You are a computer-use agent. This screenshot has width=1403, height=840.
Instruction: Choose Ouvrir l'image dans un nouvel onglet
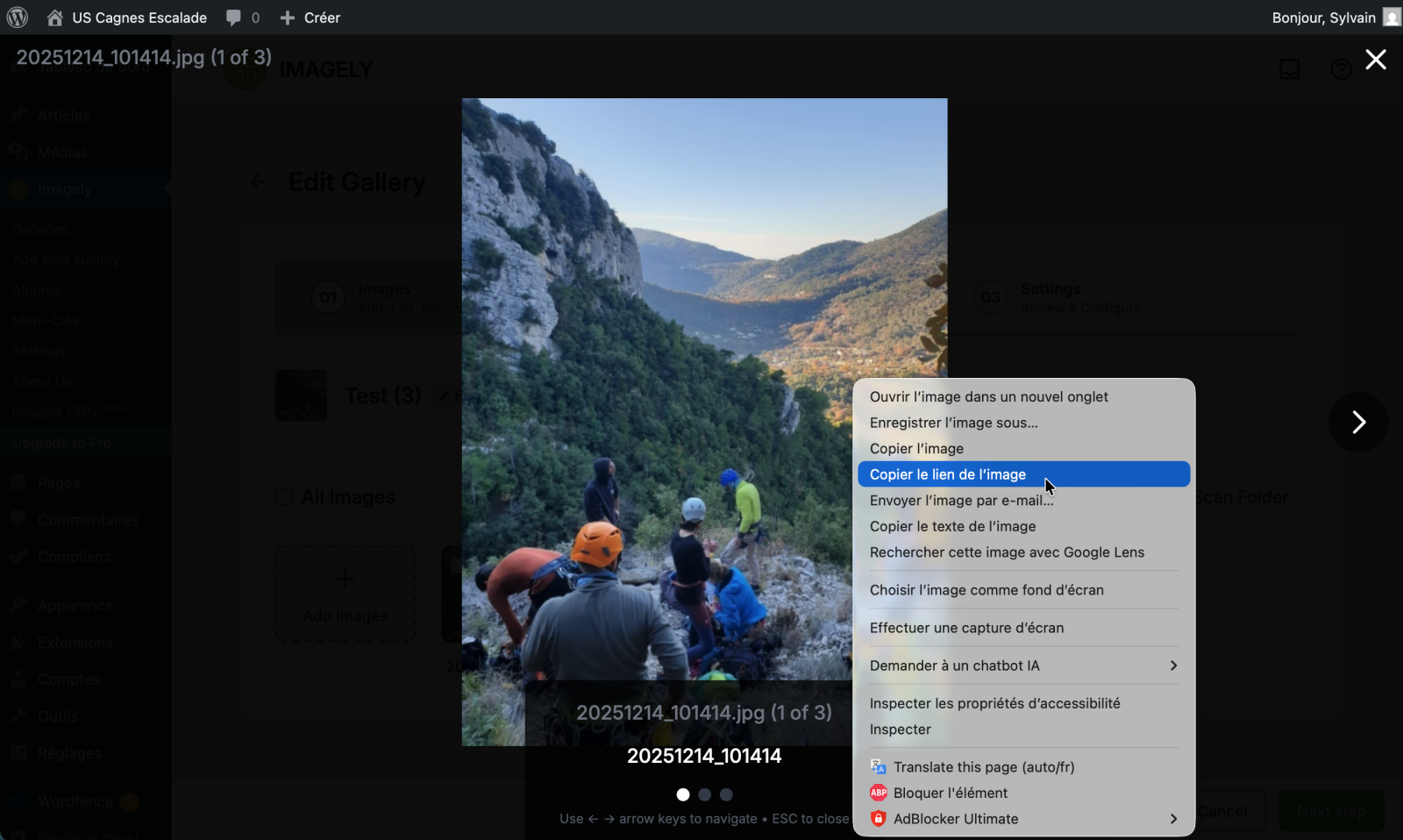(988, 397)
